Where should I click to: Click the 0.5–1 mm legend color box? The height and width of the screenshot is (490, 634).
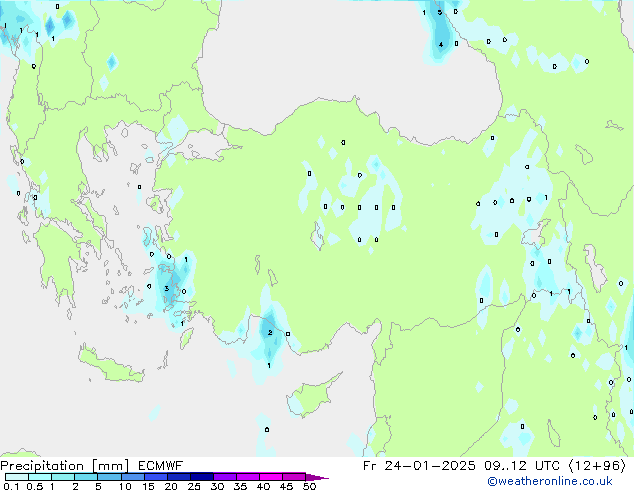click(x=40, y=477)
